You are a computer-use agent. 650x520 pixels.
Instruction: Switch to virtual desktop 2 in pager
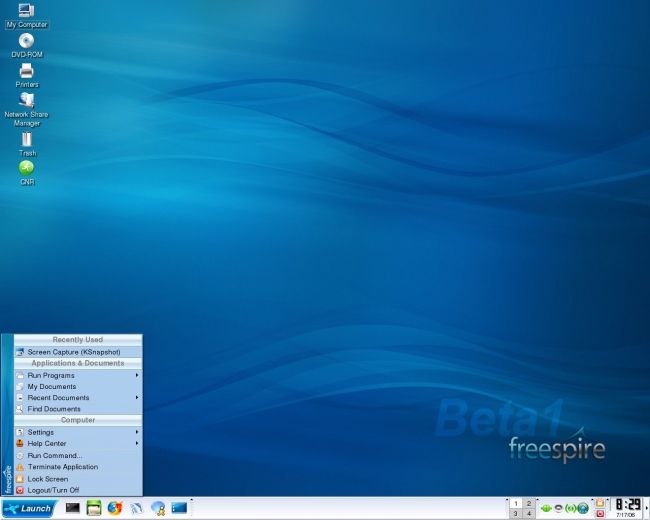pos(528,502)
